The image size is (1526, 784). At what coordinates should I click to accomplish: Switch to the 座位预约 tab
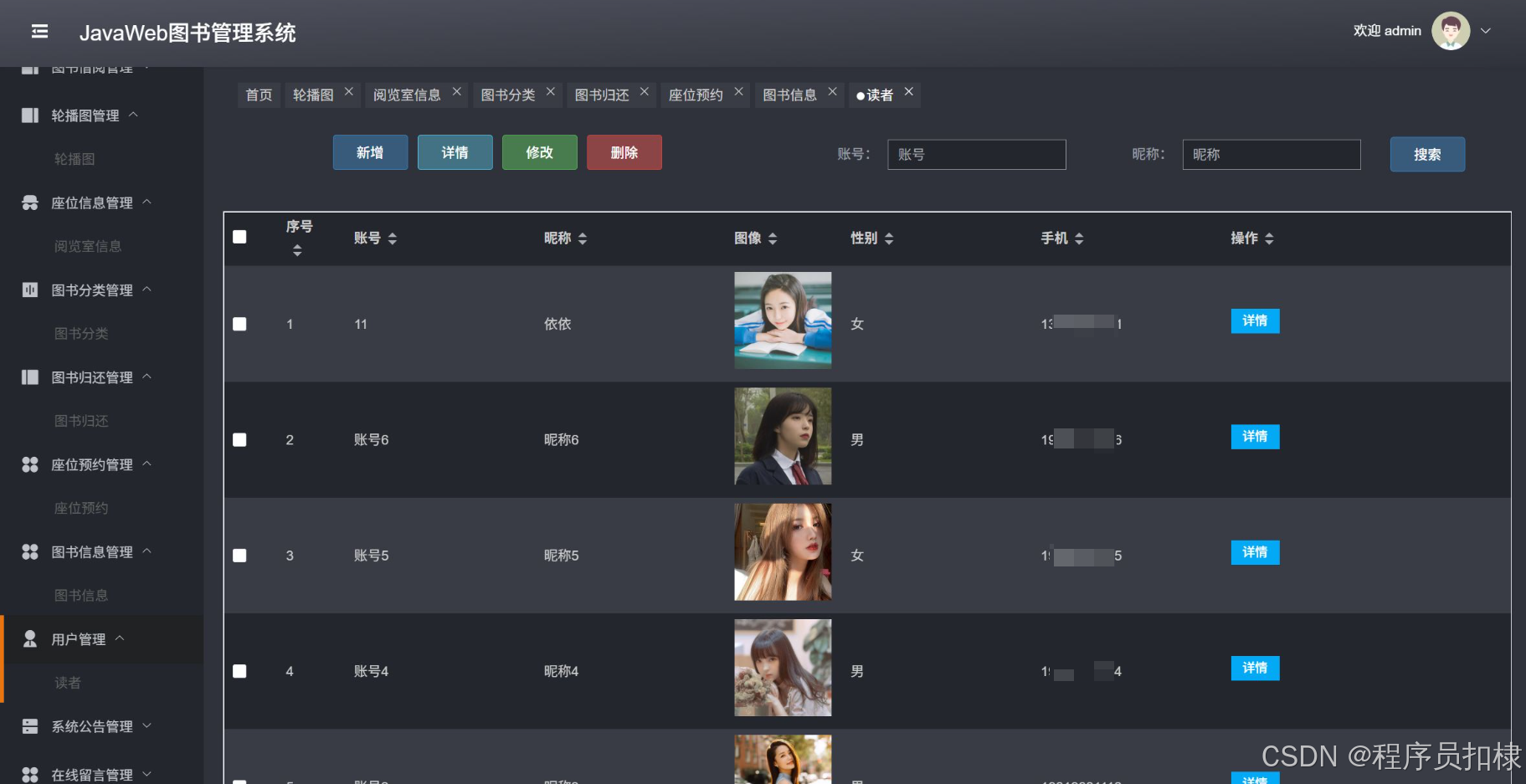pos(696,95)
